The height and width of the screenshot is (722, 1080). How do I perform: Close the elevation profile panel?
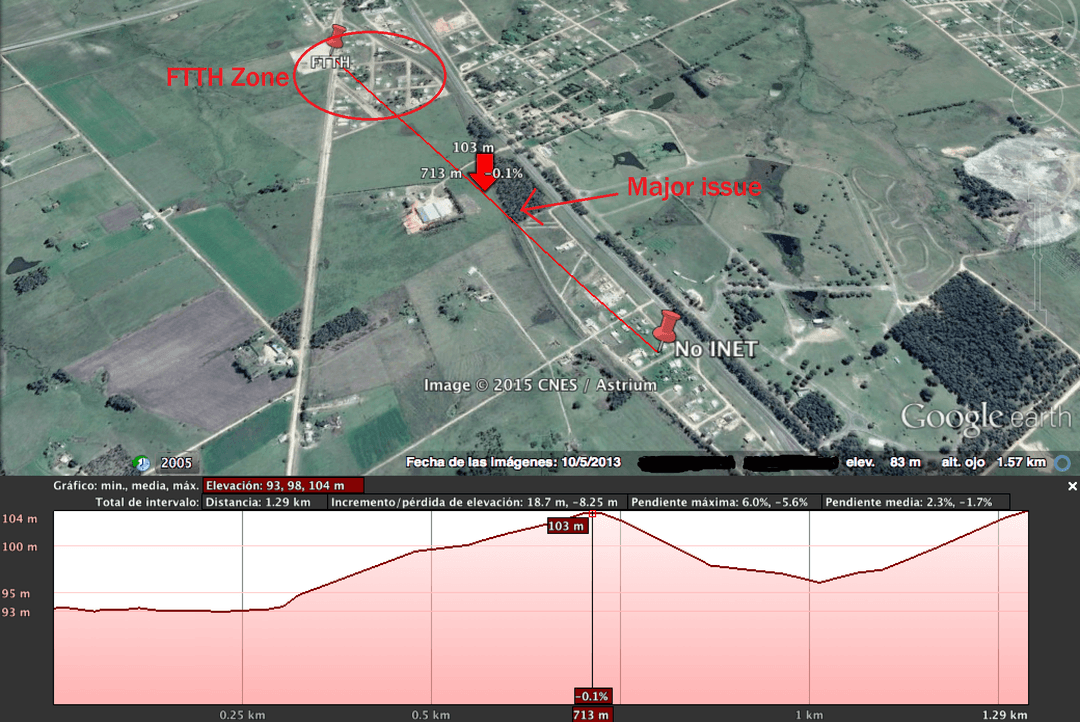click(1072, 486)
